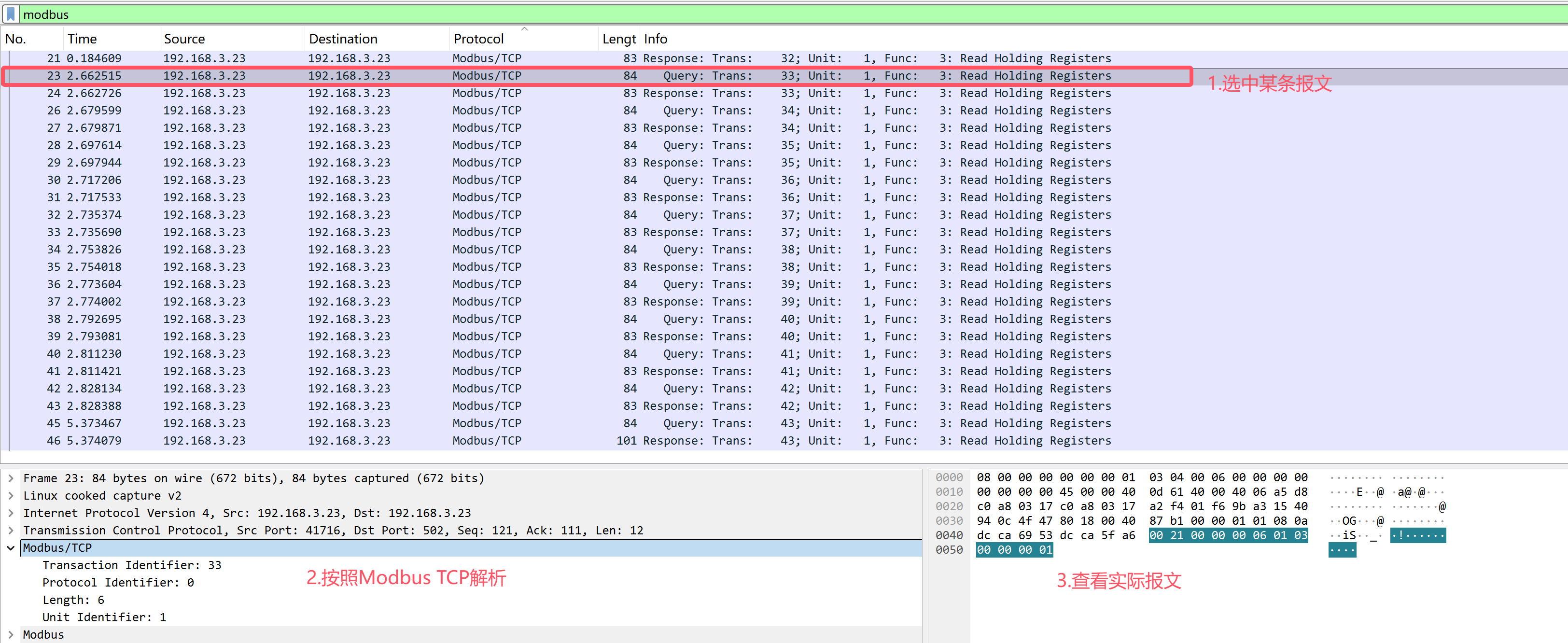Select packet 23 query Trans 33
The width and height of the screenshot is (1568, 643).
784,76
